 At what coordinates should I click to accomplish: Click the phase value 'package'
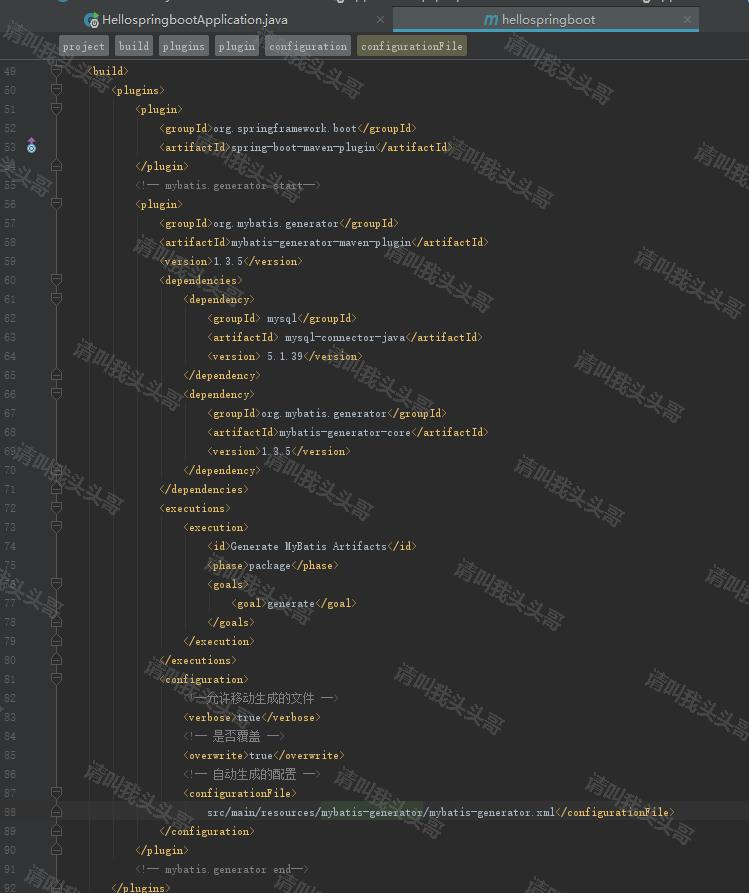tap(269, 566)
